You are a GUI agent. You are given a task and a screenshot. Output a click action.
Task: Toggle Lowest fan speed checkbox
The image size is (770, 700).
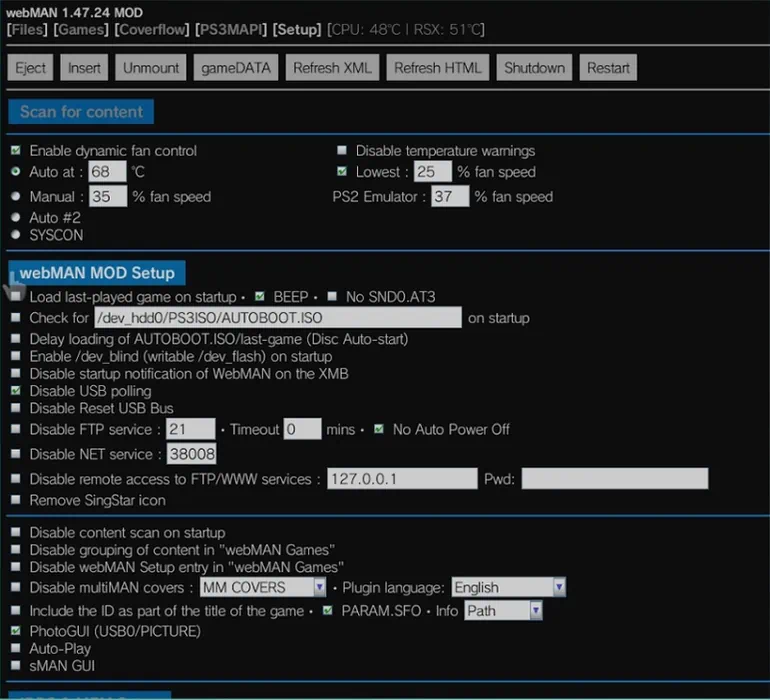point(342,171)
